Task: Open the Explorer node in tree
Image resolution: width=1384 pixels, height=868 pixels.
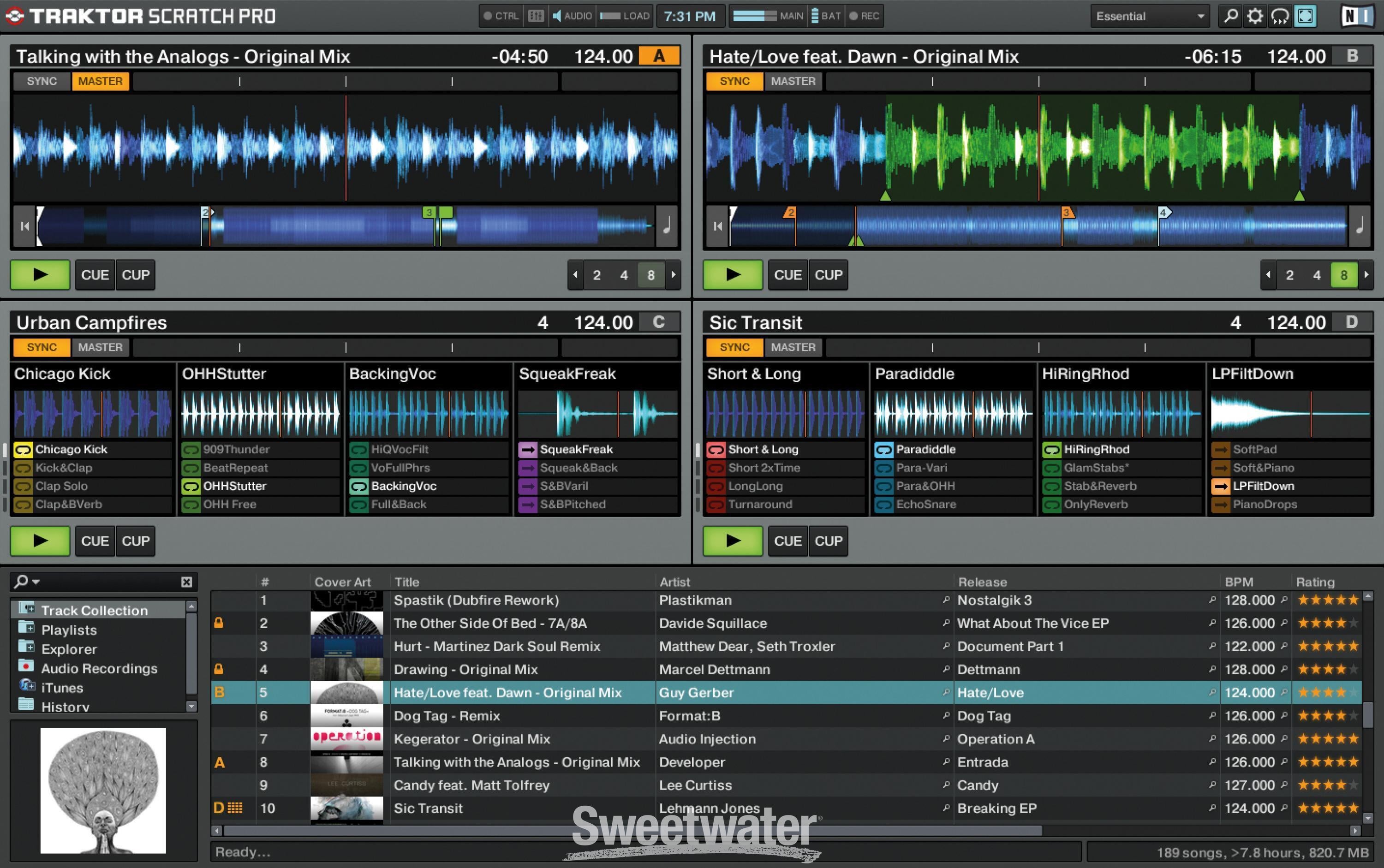Action: click(69, 649)
